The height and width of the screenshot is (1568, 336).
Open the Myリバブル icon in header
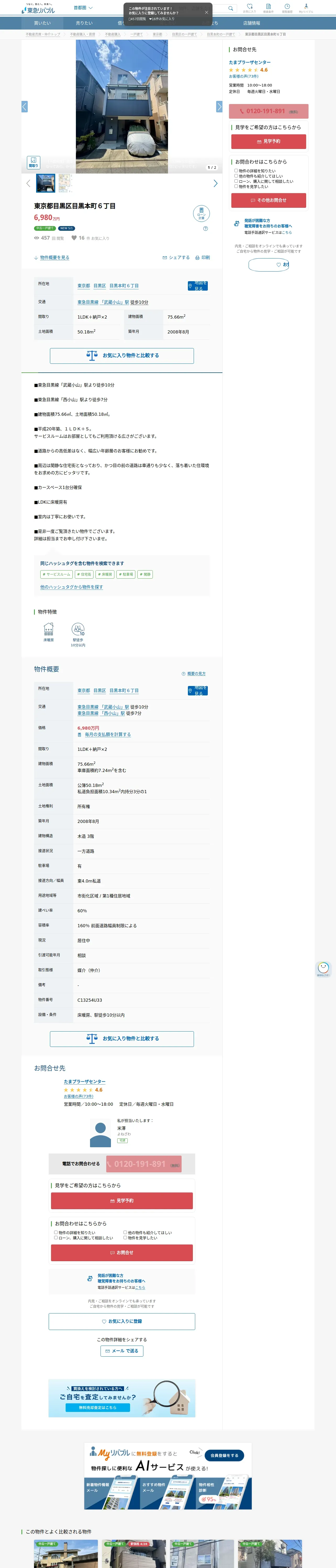click(x=306, y=8)
